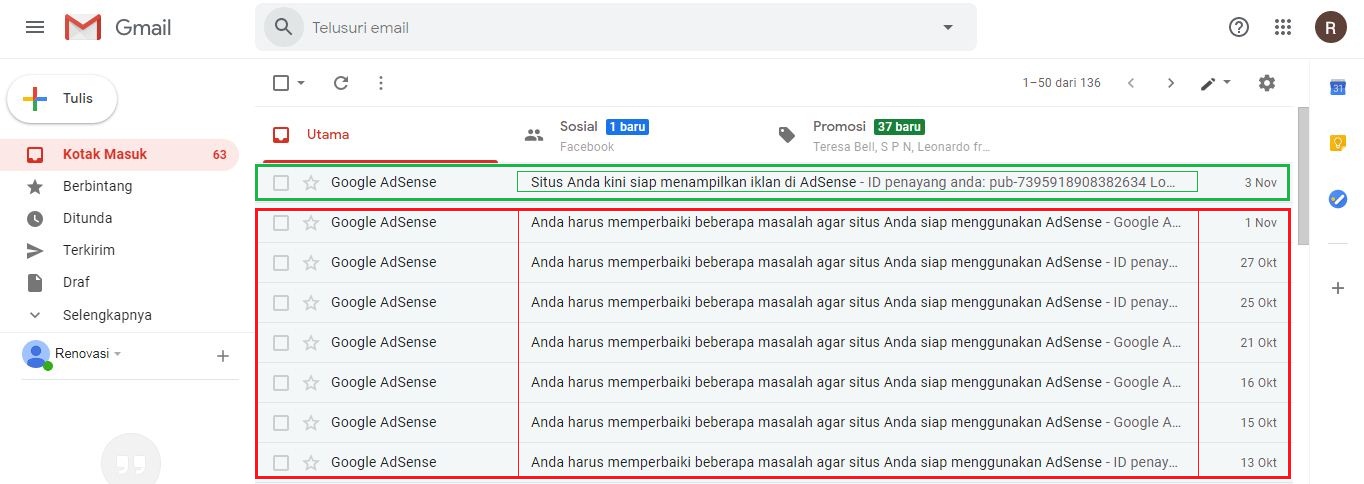Select the 27 Okt email checkbox
The height and width of the screenshot is (484, 1364).
pyautogui.click(x=281, y=262)
